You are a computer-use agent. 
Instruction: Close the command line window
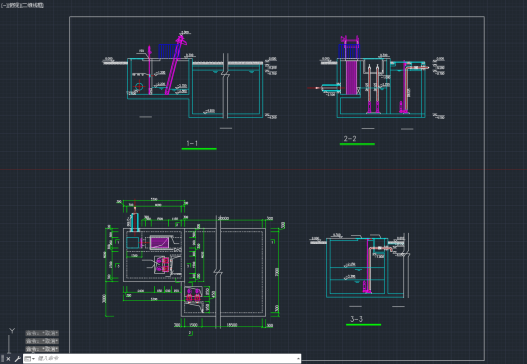tap(8, 359)
